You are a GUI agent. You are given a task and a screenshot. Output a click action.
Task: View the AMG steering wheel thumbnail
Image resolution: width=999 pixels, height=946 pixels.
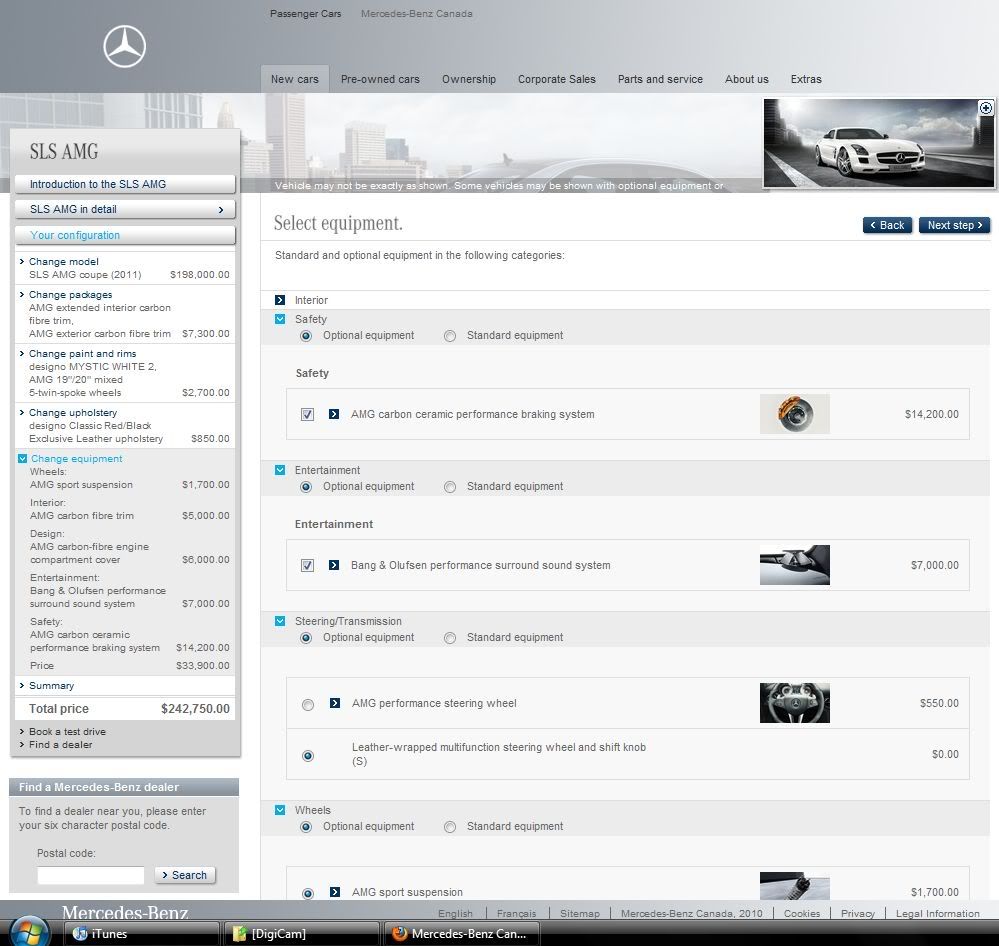[x=794, y=703]
